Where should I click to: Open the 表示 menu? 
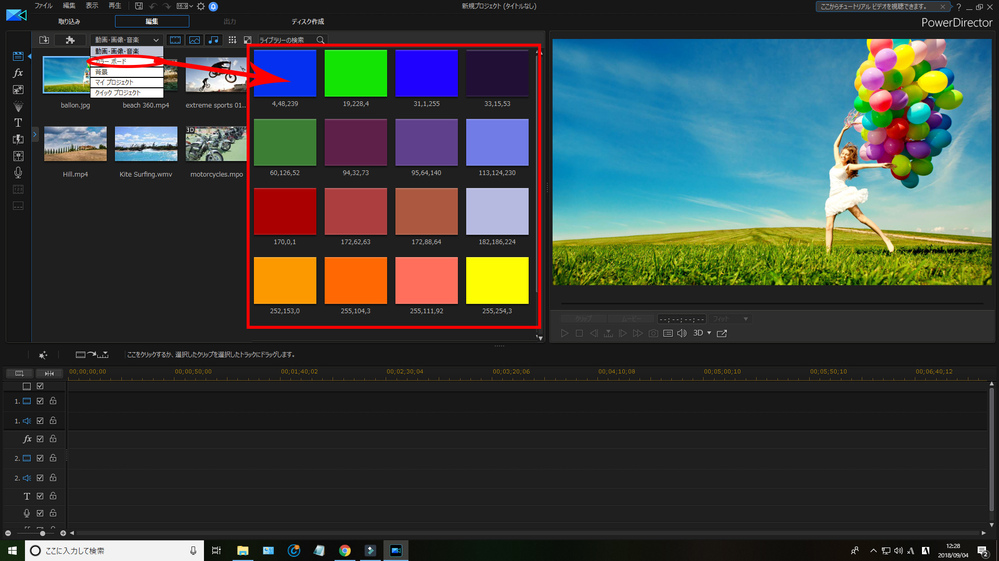coord(92,6)
